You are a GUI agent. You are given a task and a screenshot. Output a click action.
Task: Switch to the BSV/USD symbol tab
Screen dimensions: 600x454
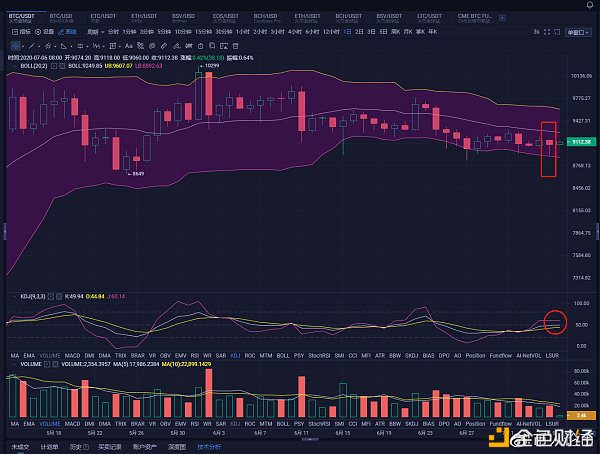pos(183,16)
